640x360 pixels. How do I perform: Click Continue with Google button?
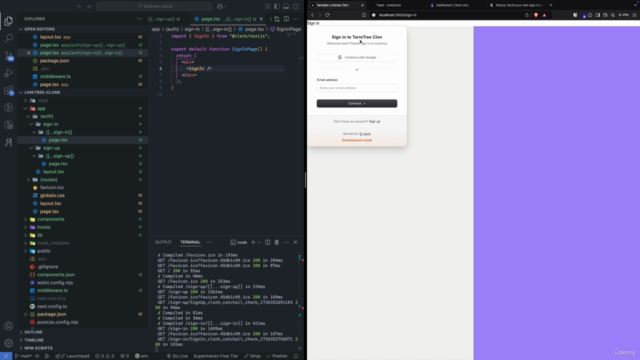pos(357,58)
